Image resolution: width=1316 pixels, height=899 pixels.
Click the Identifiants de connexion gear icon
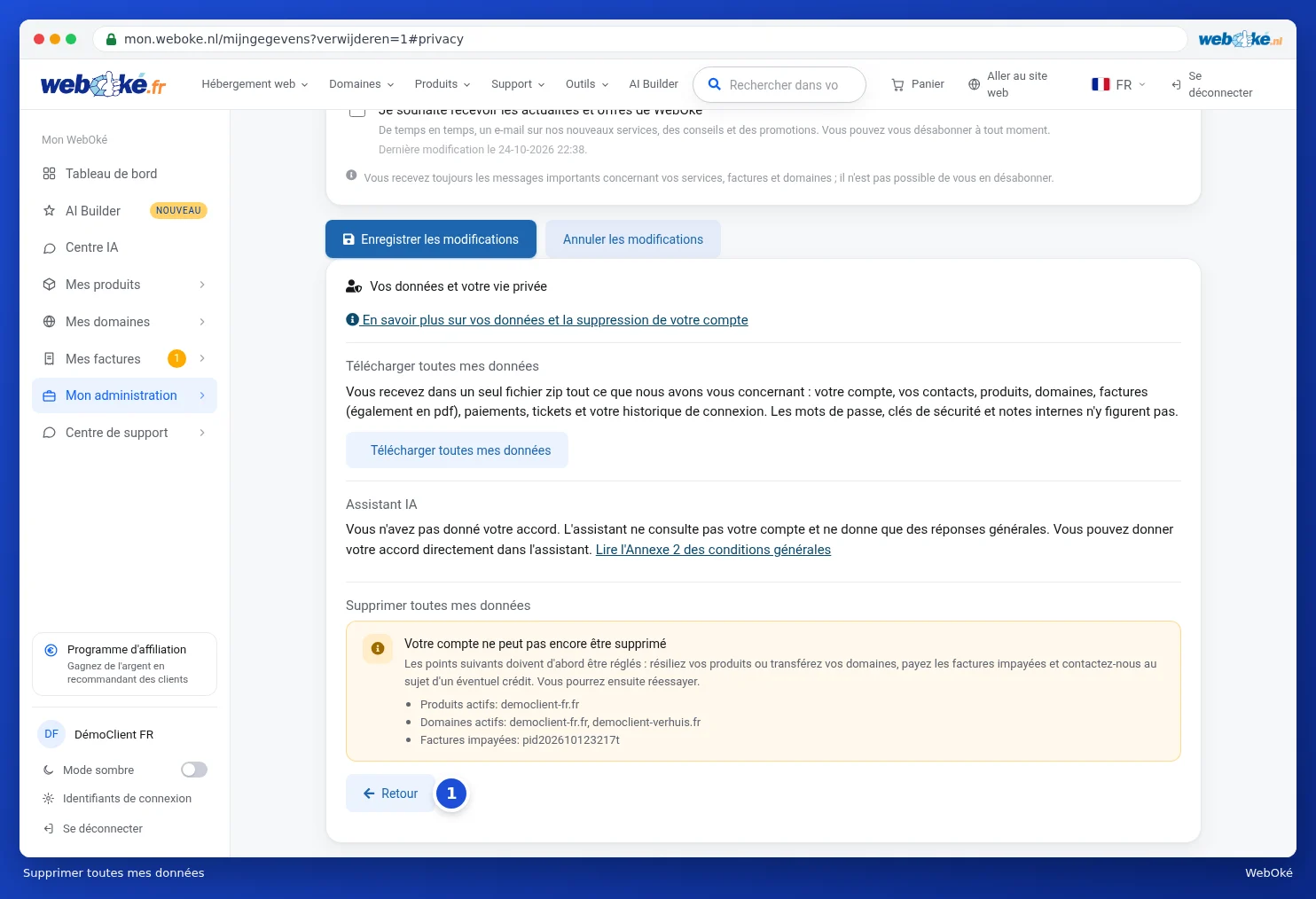(49, 799)
